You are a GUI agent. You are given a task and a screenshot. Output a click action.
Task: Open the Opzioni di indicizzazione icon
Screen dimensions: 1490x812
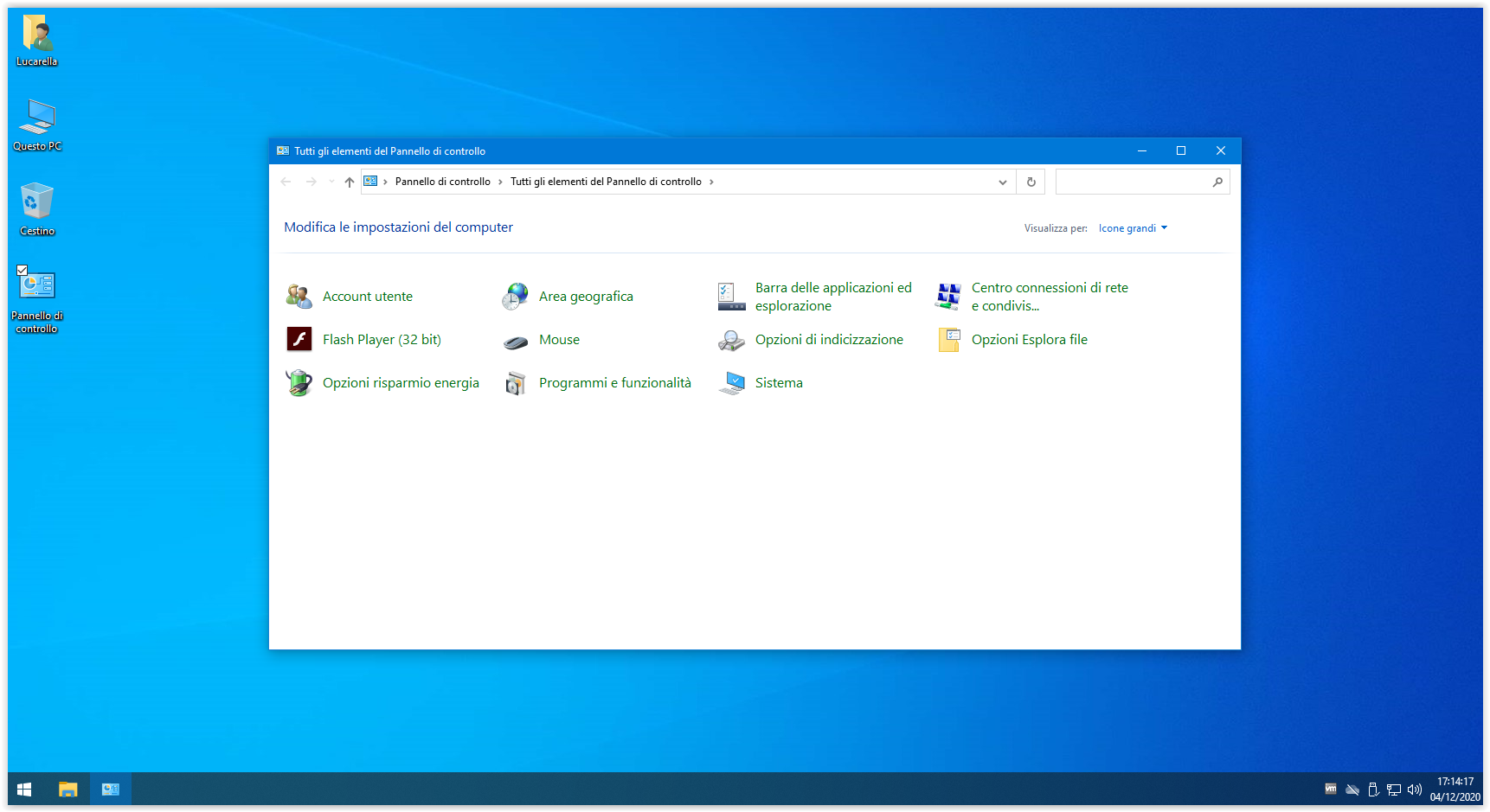point(732,340)
